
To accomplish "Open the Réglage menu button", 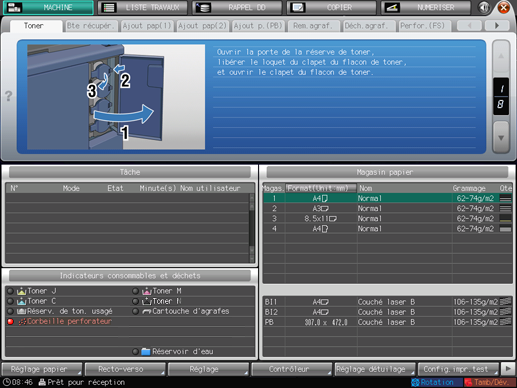I will [208, 369].
